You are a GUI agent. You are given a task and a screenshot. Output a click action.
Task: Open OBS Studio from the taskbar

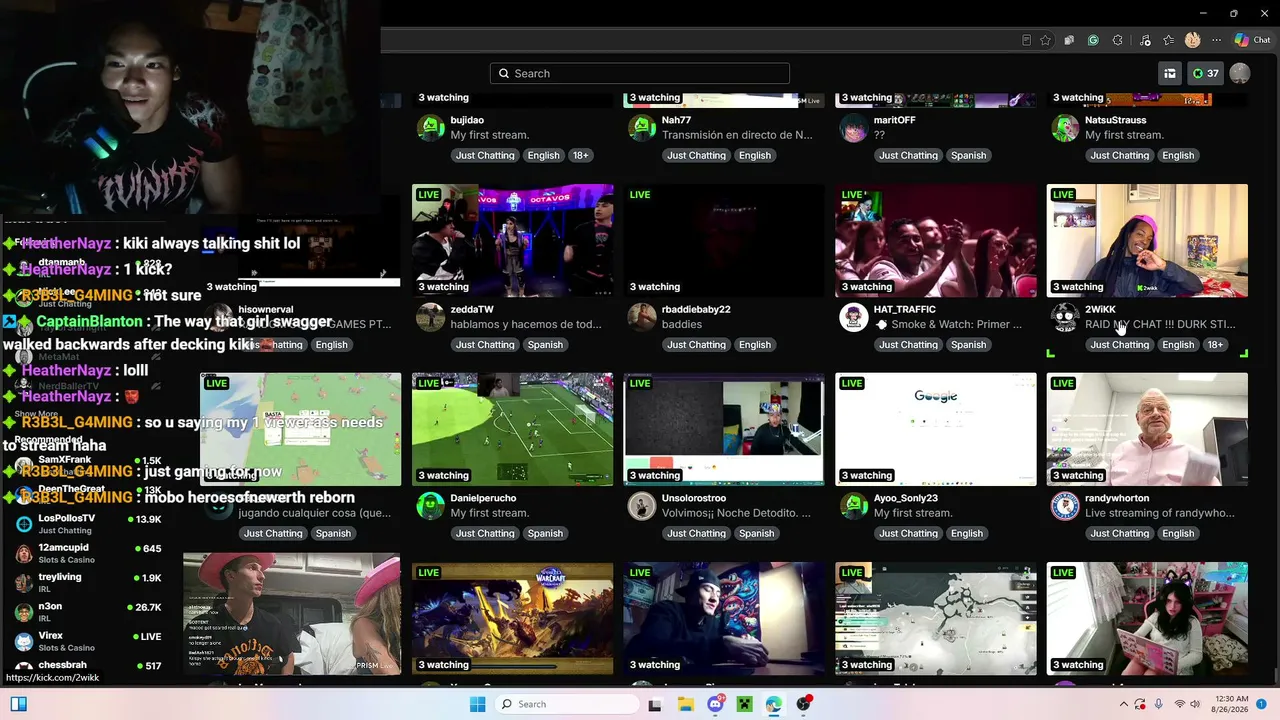tap(804, 704)
